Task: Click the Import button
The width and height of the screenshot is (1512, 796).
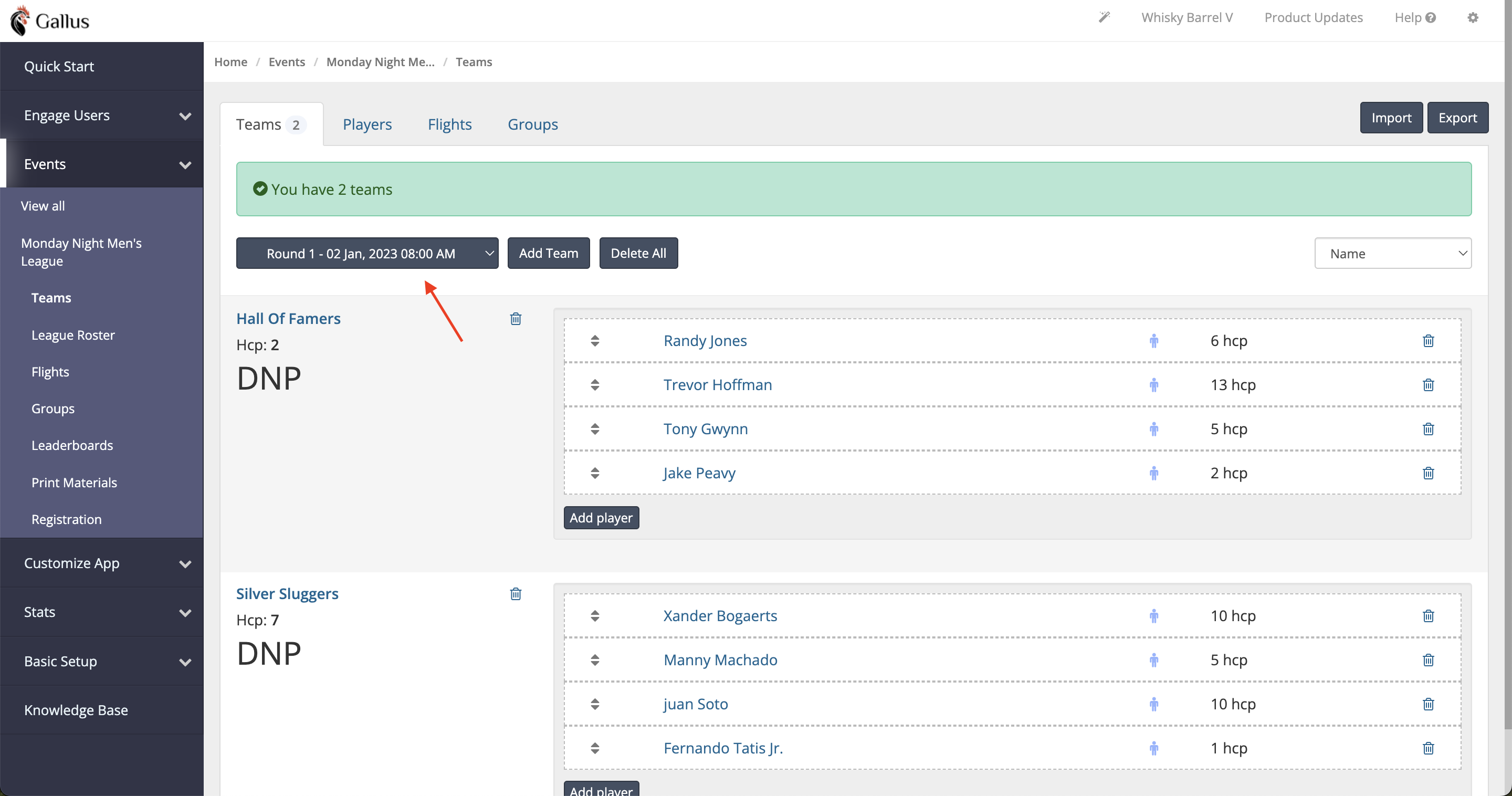Action: click(1391, 118)
